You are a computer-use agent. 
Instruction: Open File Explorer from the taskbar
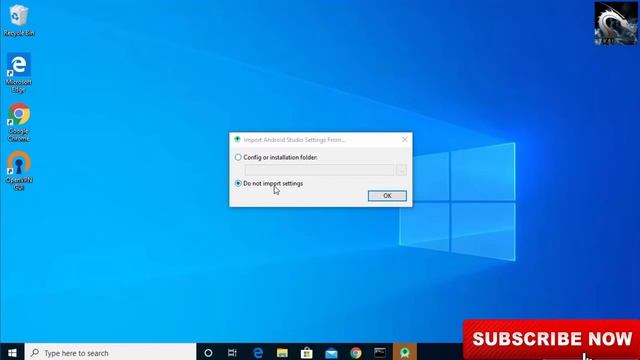pos(282,353)
